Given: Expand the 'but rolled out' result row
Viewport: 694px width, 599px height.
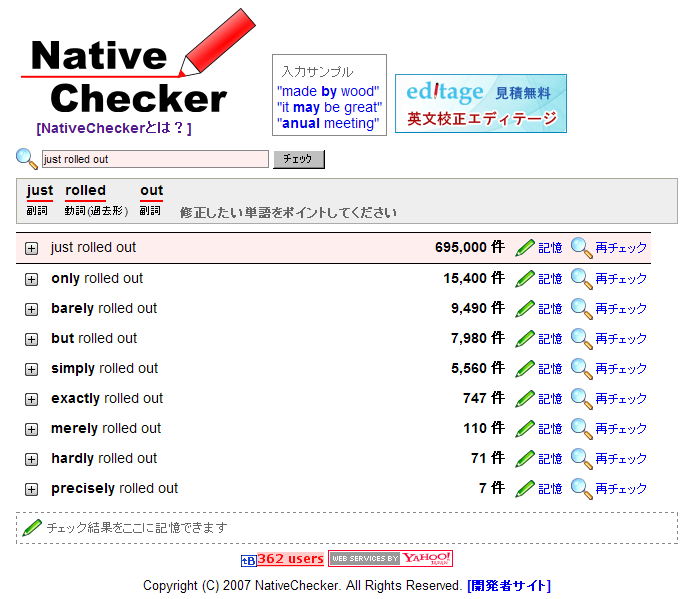Looking at the screenshot, I should pyautogui.click(x=32, y=339).
